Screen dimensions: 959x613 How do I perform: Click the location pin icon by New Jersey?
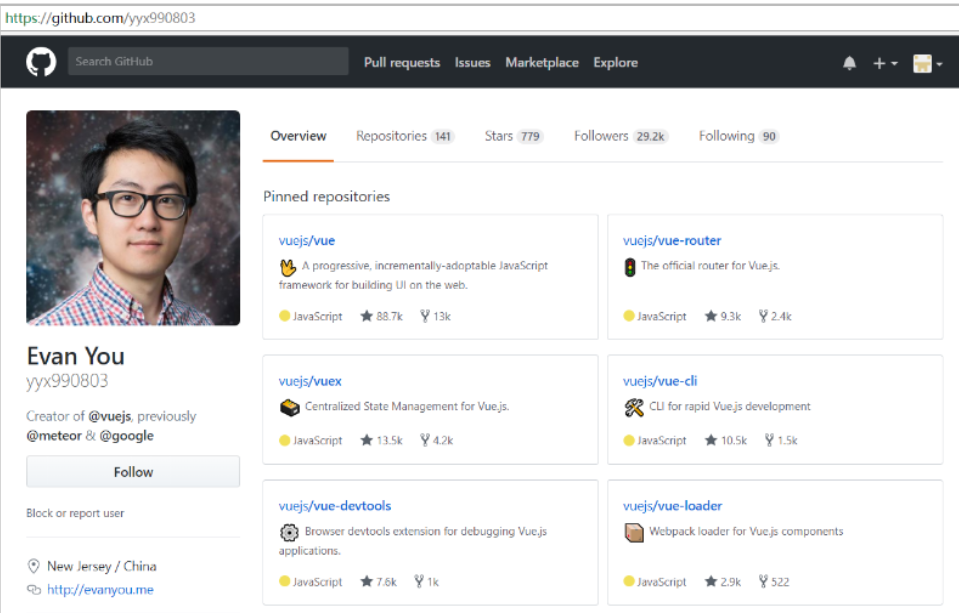click(34, 566)
